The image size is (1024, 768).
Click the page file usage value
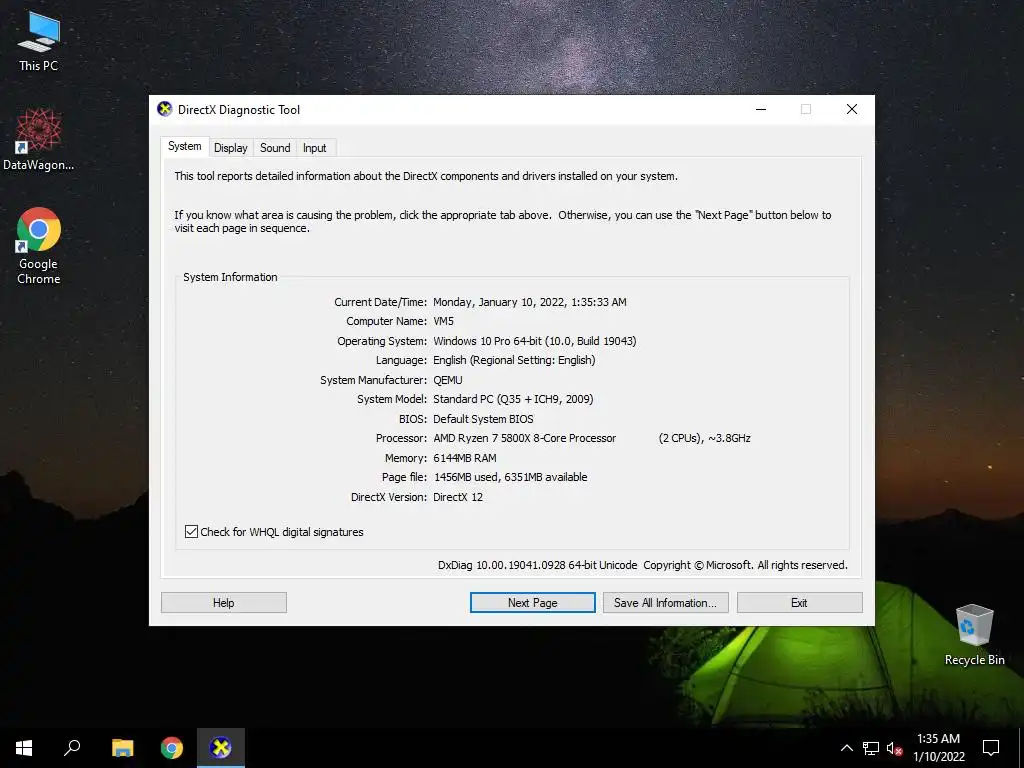coord(510,477)
